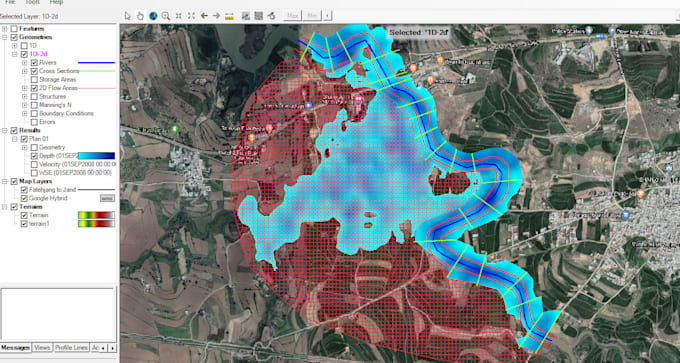Expand the 1D geometry node
This screenshot has width=680, height=363.
point(15,46)
